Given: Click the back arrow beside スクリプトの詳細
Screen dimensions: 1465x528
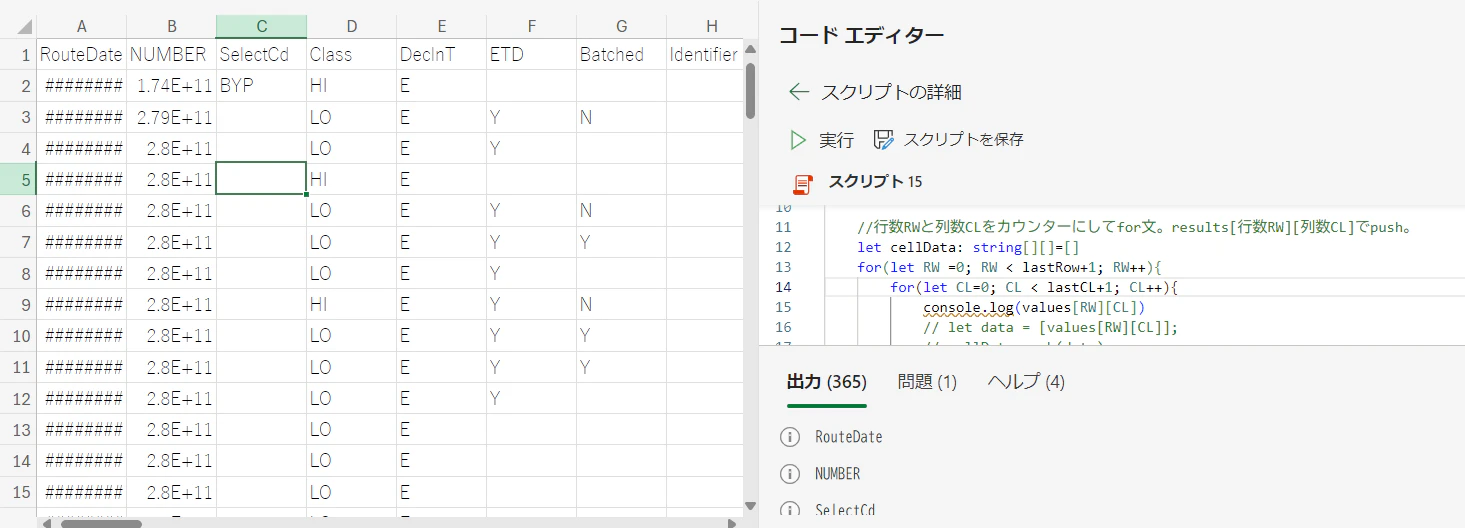Looking at the screenshot, I should (x=798, y=92).
